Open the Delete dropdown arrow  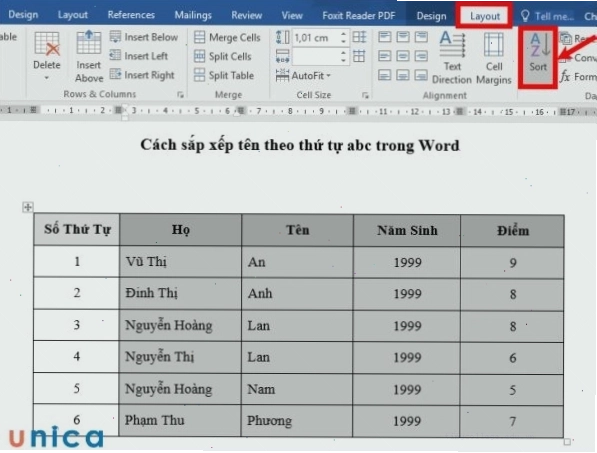click(47, 78)
